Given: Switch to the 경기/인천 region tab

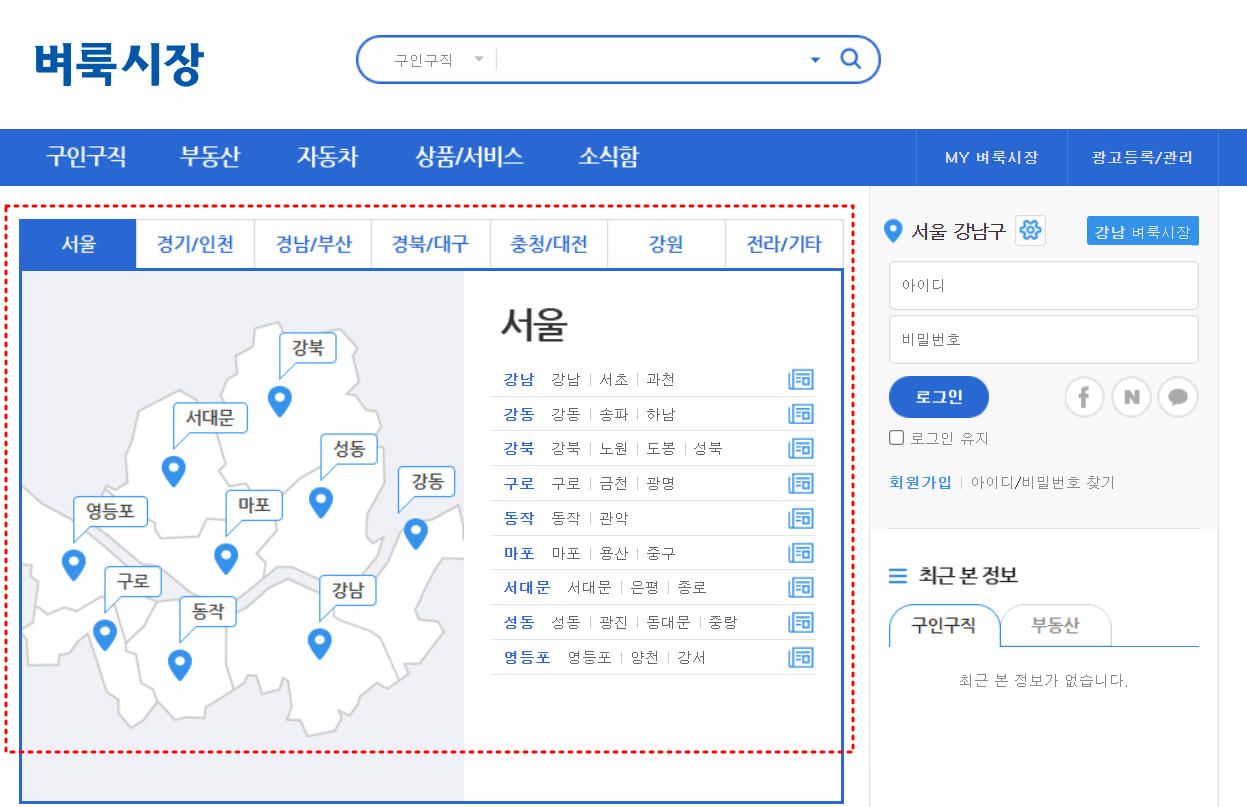Looking at the screenshot, I should [194, 243].
